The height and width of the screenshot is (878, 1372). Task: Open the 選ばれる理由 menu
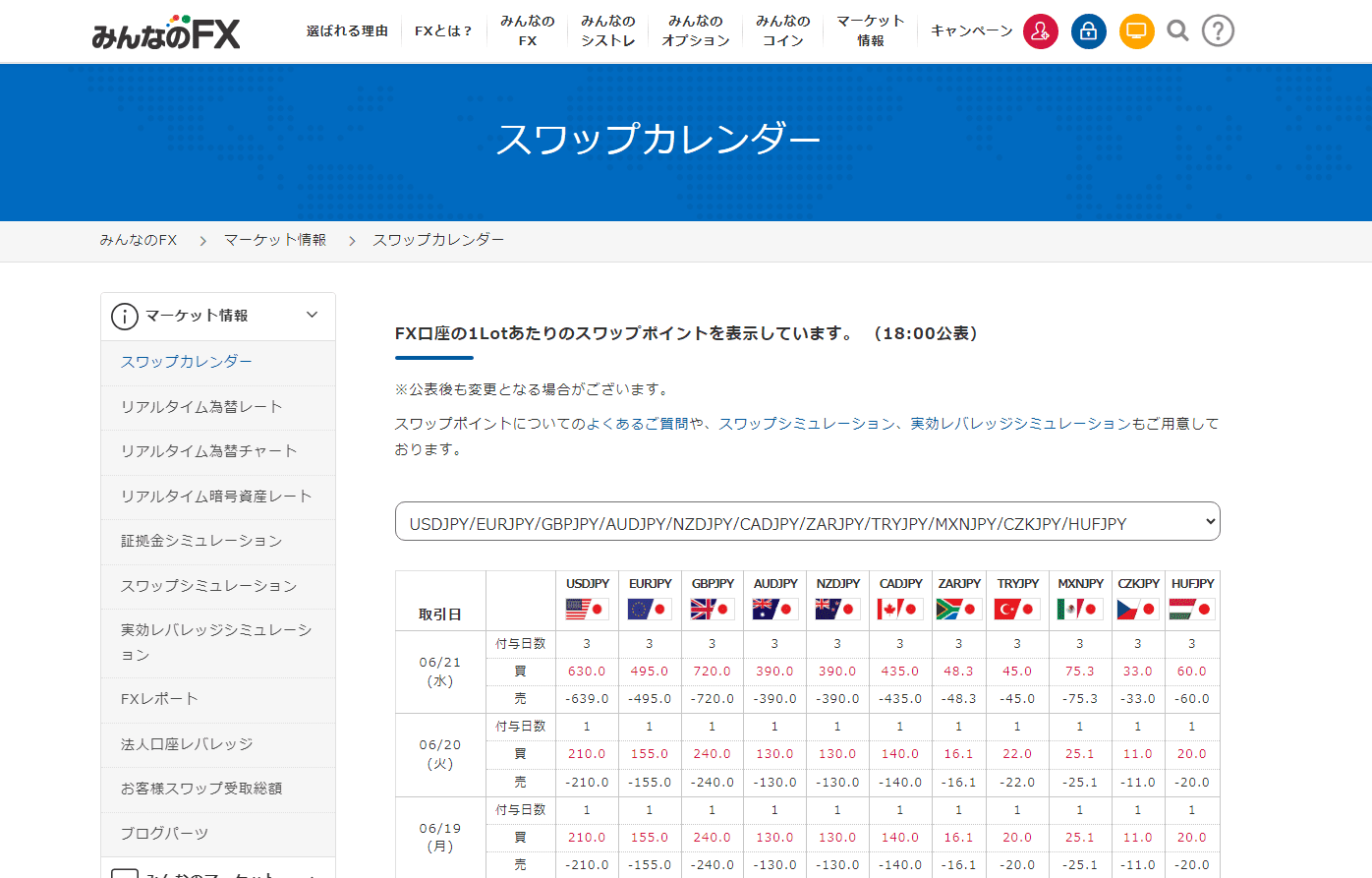pyautogui.click(x=347, y=31)
